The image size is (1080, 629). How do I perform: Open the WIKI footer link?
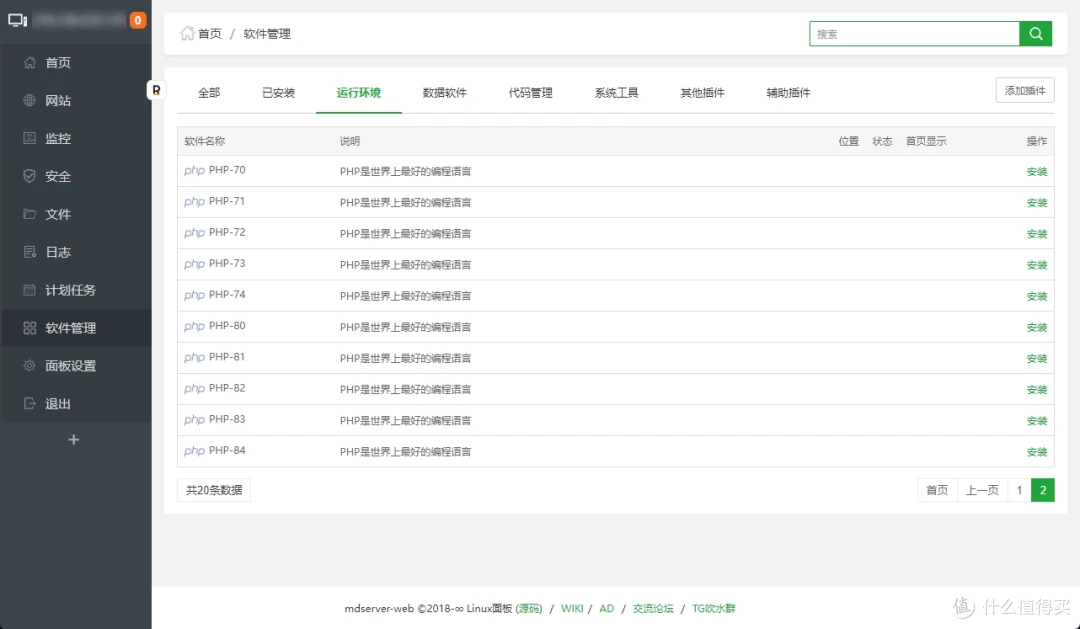tap(571, 607)
